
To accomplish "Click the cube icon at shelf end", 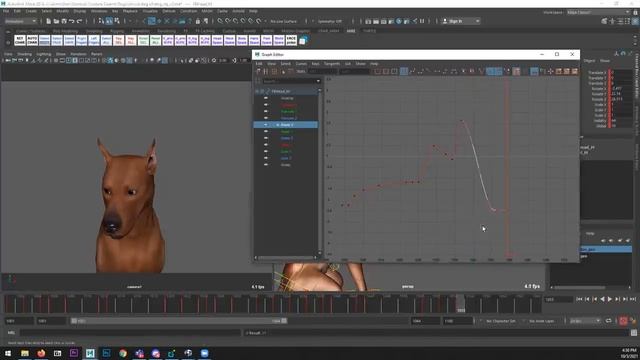I will [303, 40].
